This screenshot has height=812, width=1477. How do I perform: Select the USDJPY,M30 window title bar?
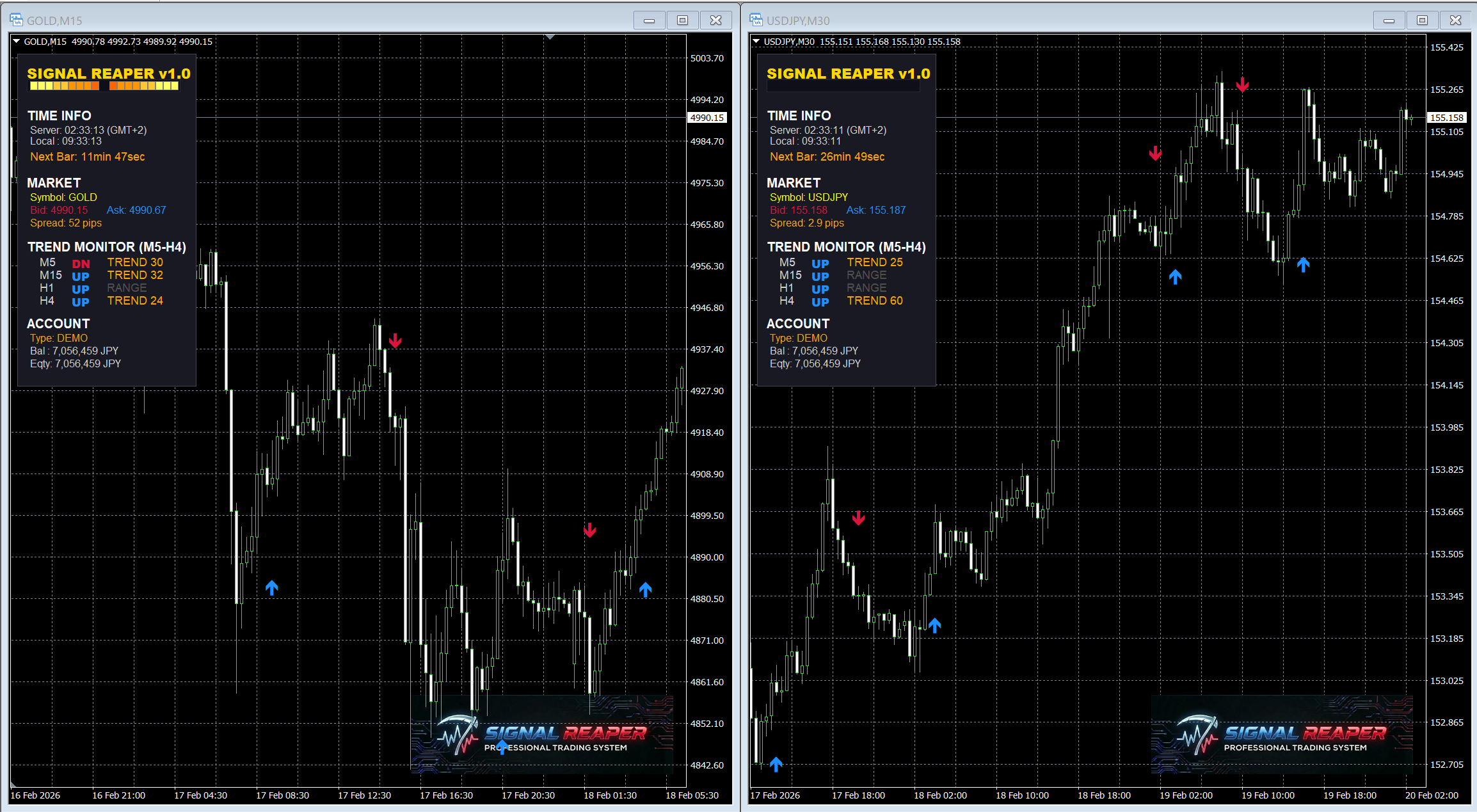(1056, 20)
